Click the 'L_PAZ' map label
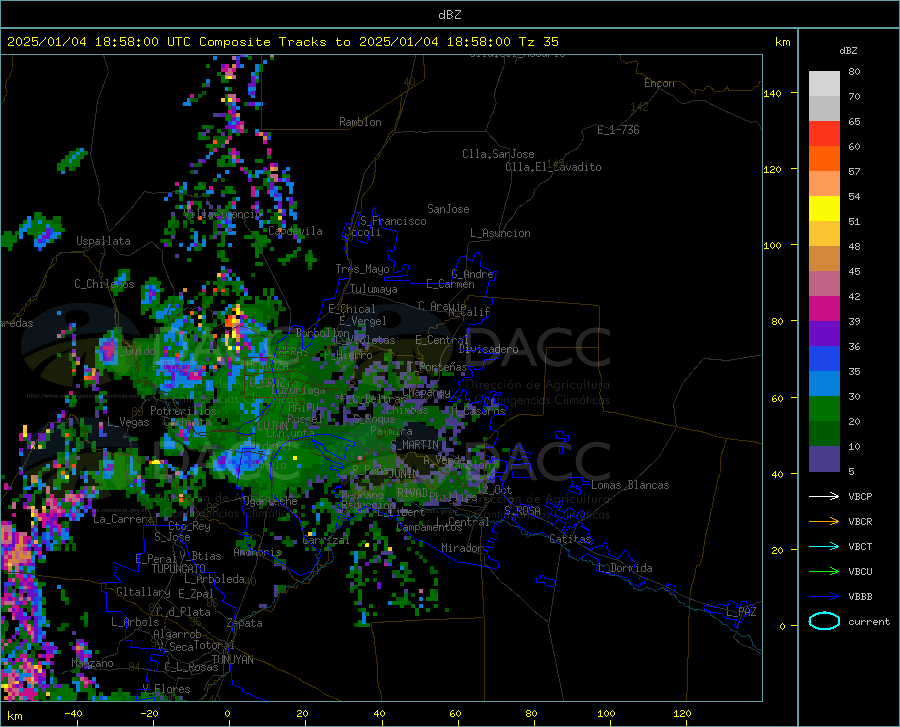The width and height of the screenshot is (900, 727). pyautogui.click(x=741, y=612)
